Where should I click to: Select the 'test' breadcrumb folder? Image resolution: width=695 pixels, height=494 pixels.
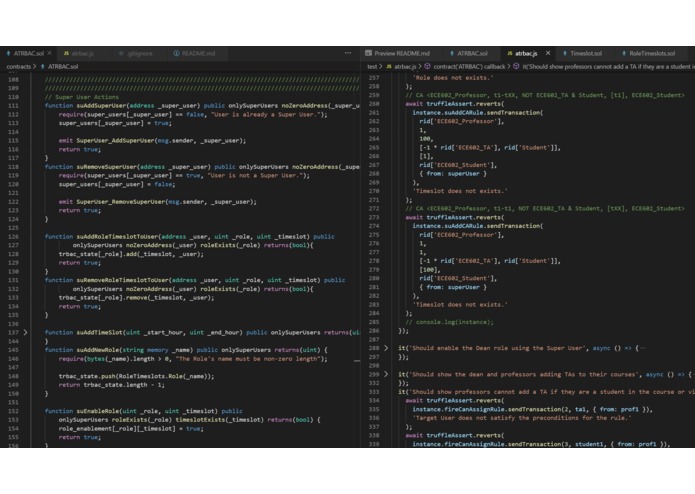[x=372, y=66]
